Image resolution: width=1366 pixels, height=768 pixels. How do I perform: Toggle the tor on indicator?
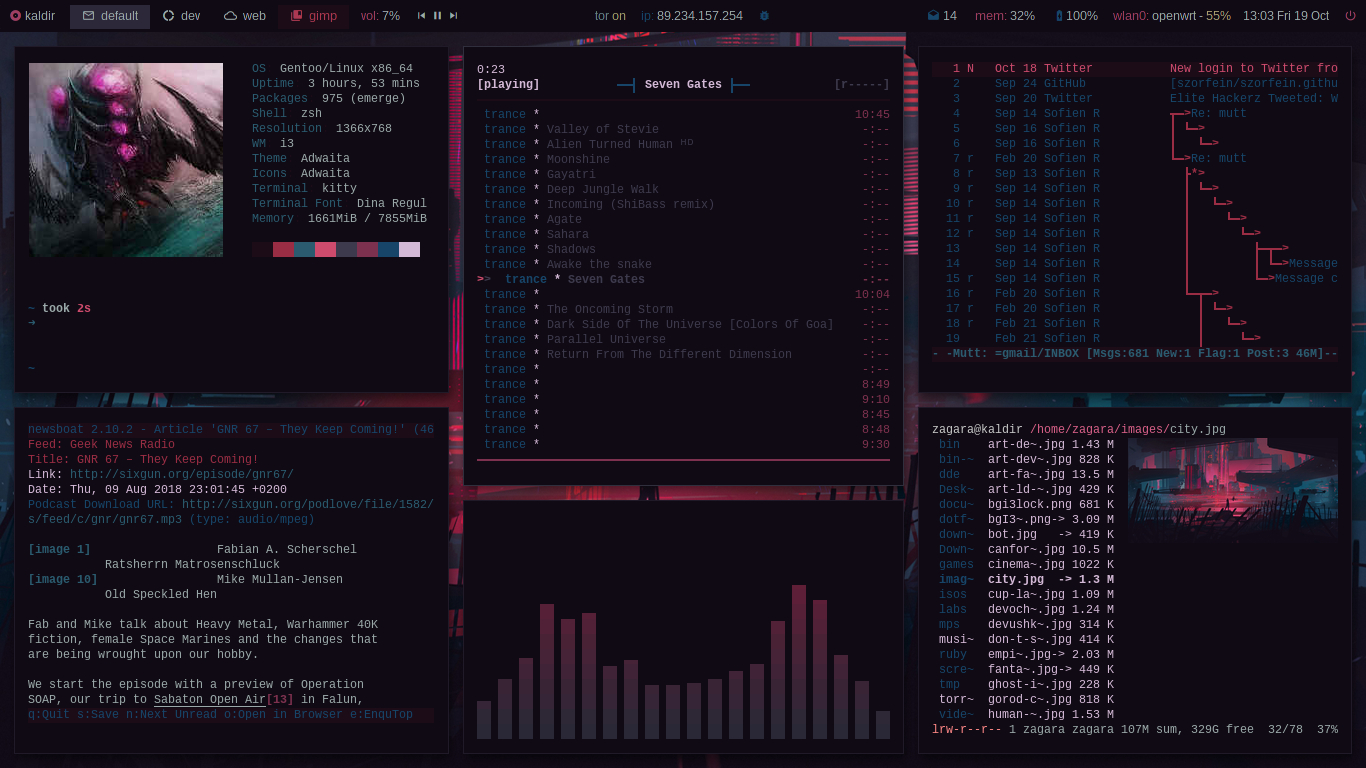610,16
